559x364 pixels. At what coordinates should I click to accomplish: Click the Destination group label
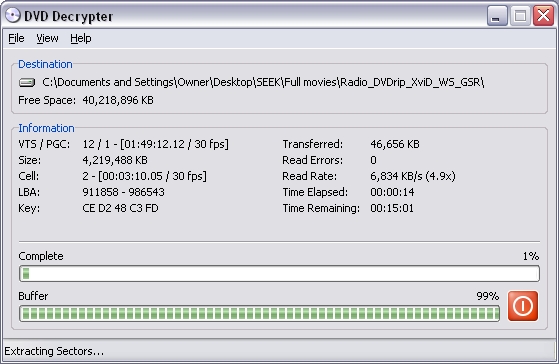point(45,64)
